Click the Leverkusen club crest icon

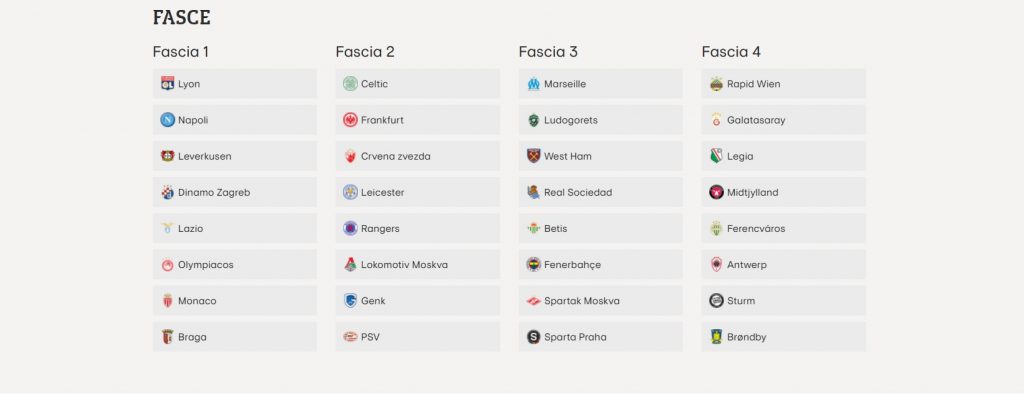(x=168, y=156)
